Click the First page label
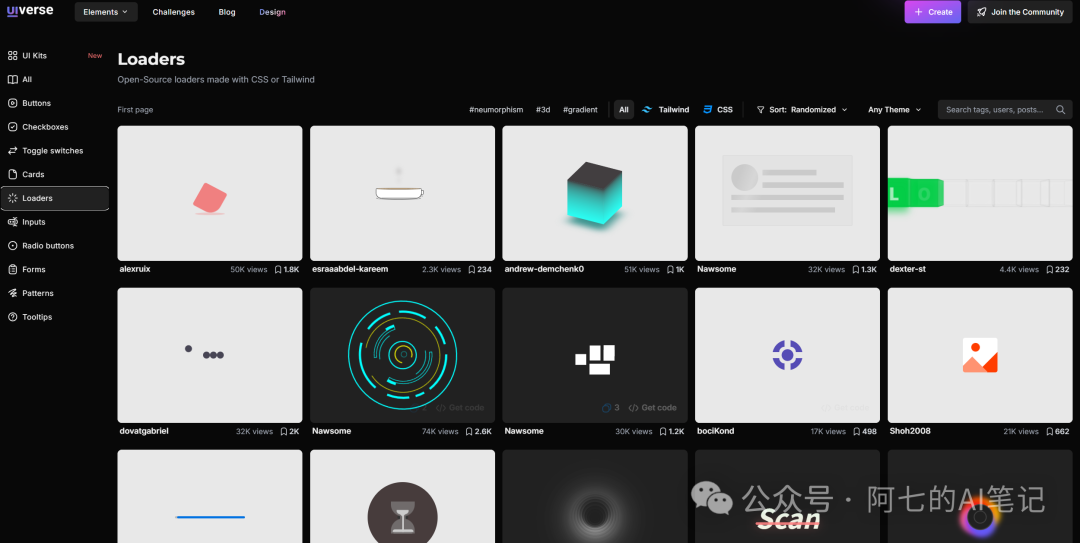Viewport: 1080px width, 543px height. click(x=135, y=110)
